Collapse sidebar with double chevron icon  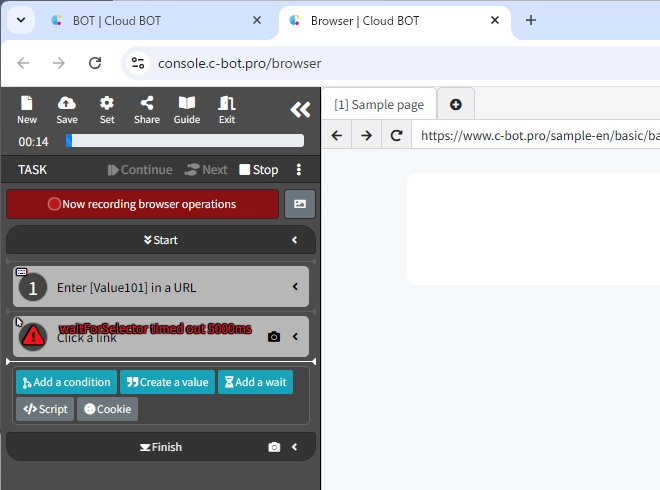300,110
